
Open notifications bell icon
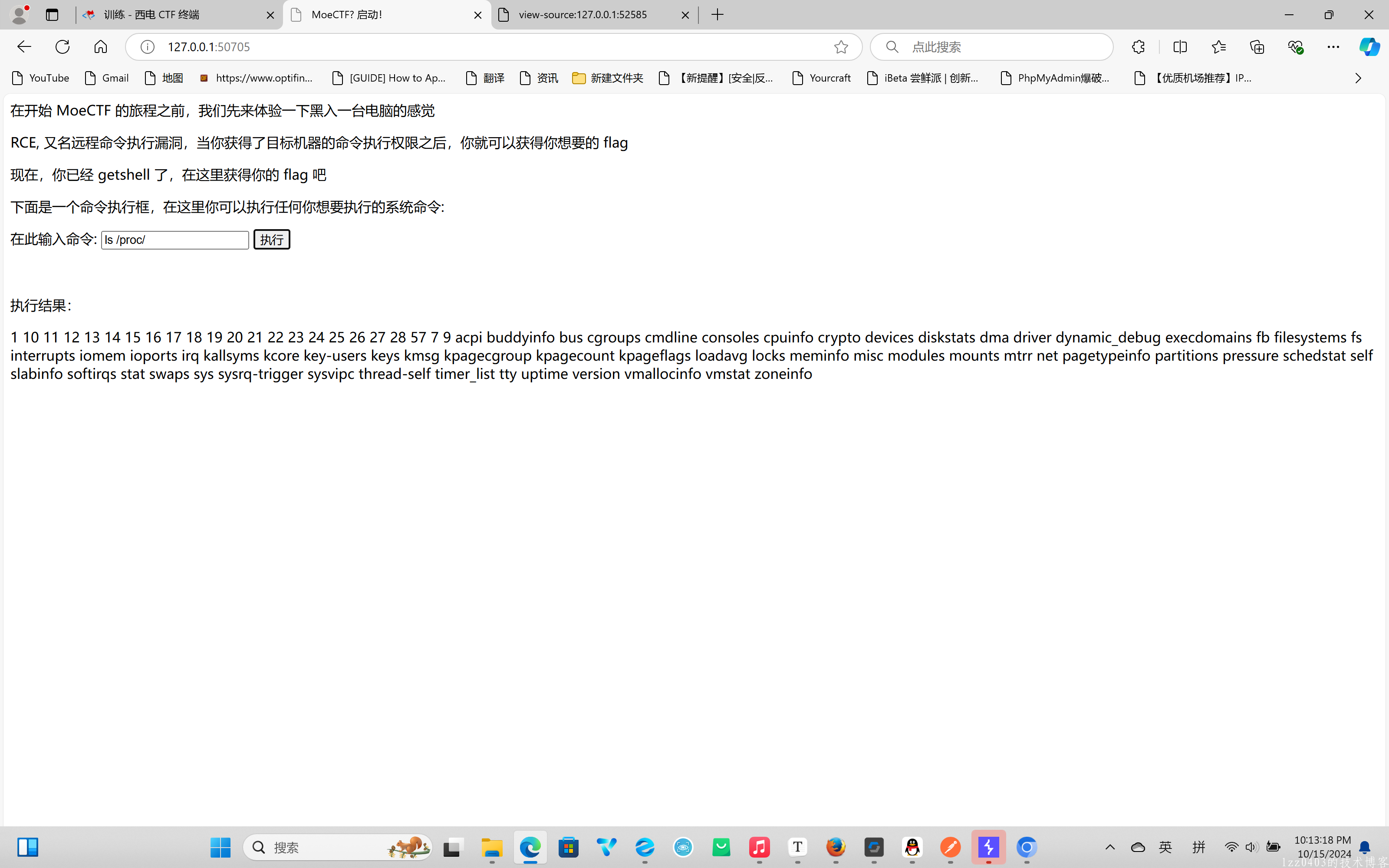[x=1365, y=847]
